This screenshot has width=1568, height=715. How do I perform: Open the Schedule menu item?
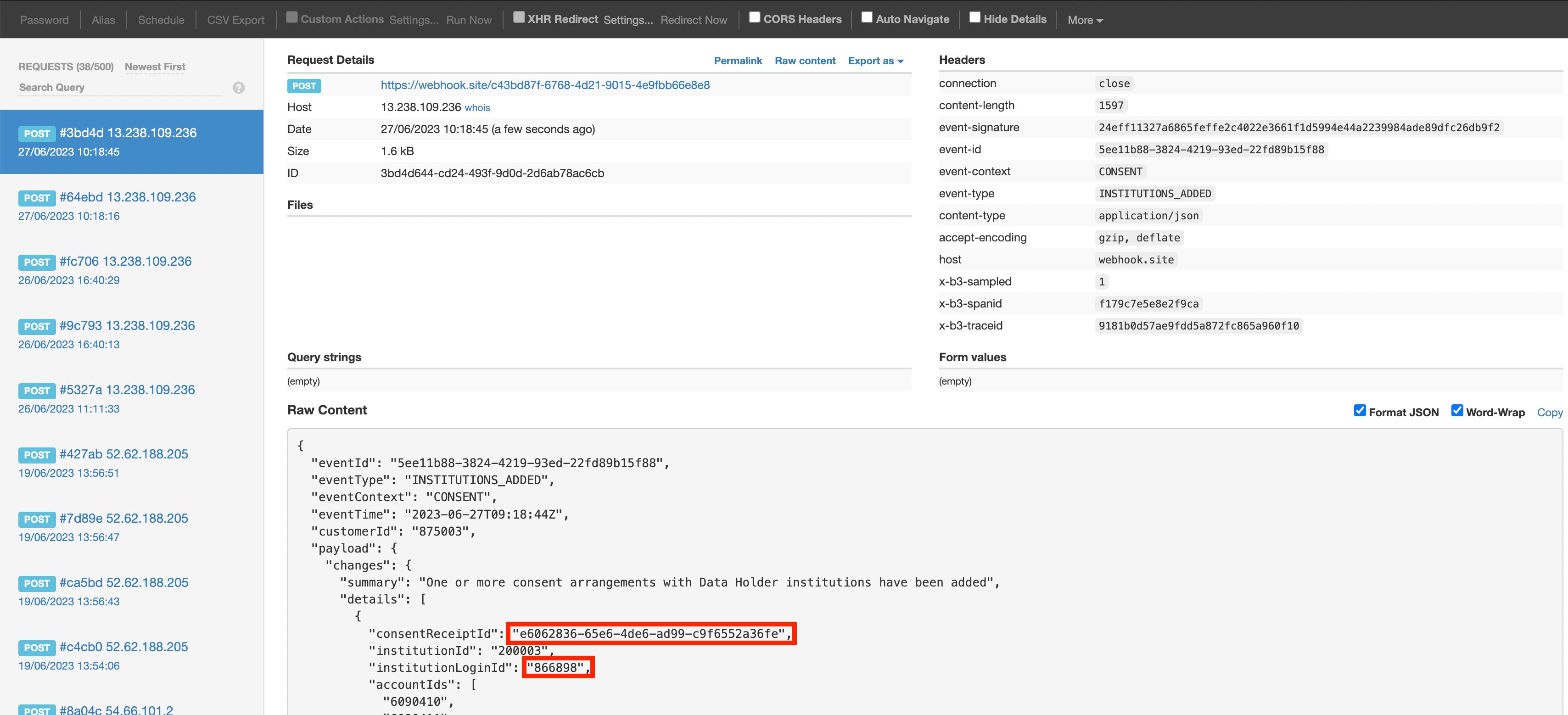(161, 20)
